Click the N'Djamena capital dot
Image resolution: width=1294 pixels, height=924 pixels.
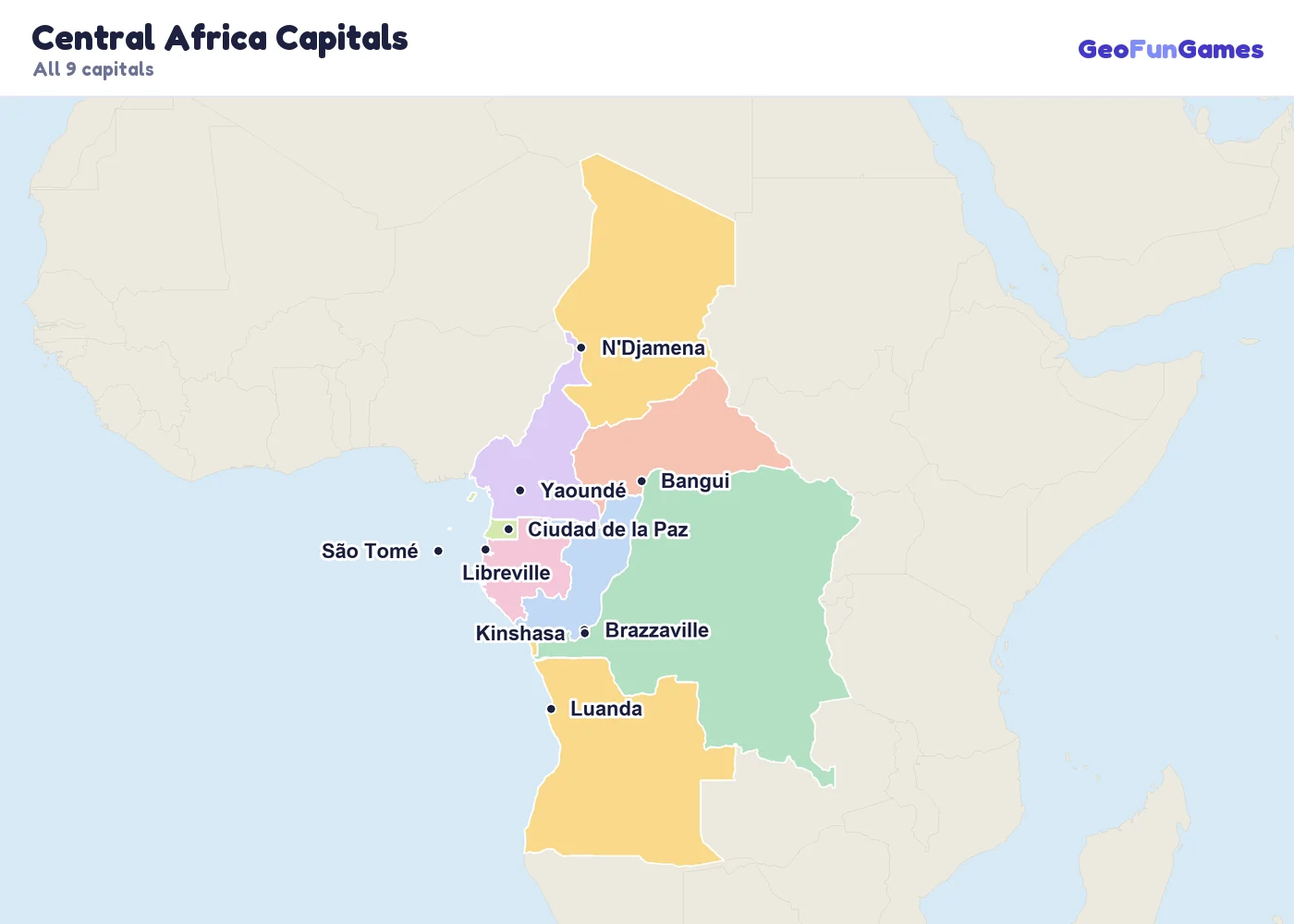[x=580, y=348]
